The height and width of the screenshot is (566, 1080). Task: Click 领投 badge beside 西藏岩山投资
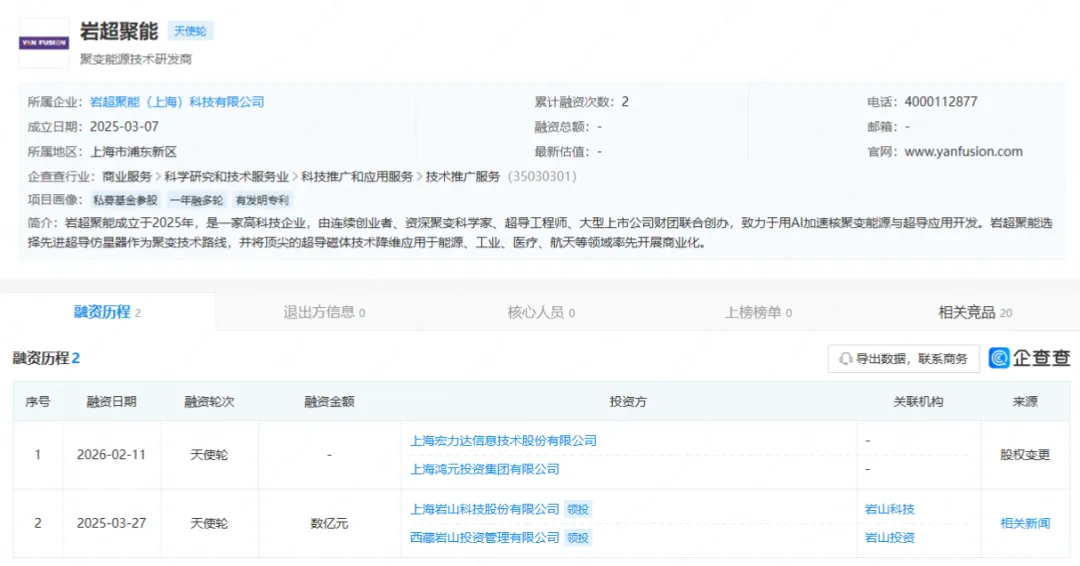(578, 538)
